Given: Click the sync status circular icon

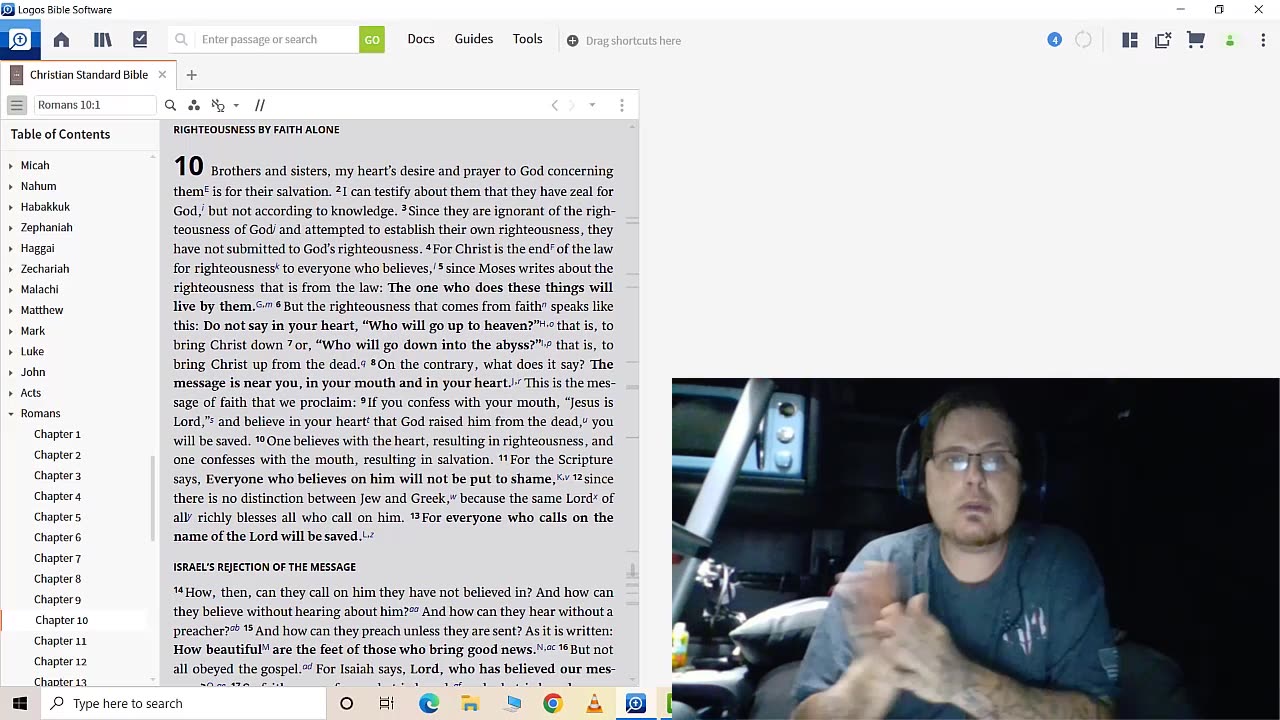Looking at the screenshot, I should 1084,40.
